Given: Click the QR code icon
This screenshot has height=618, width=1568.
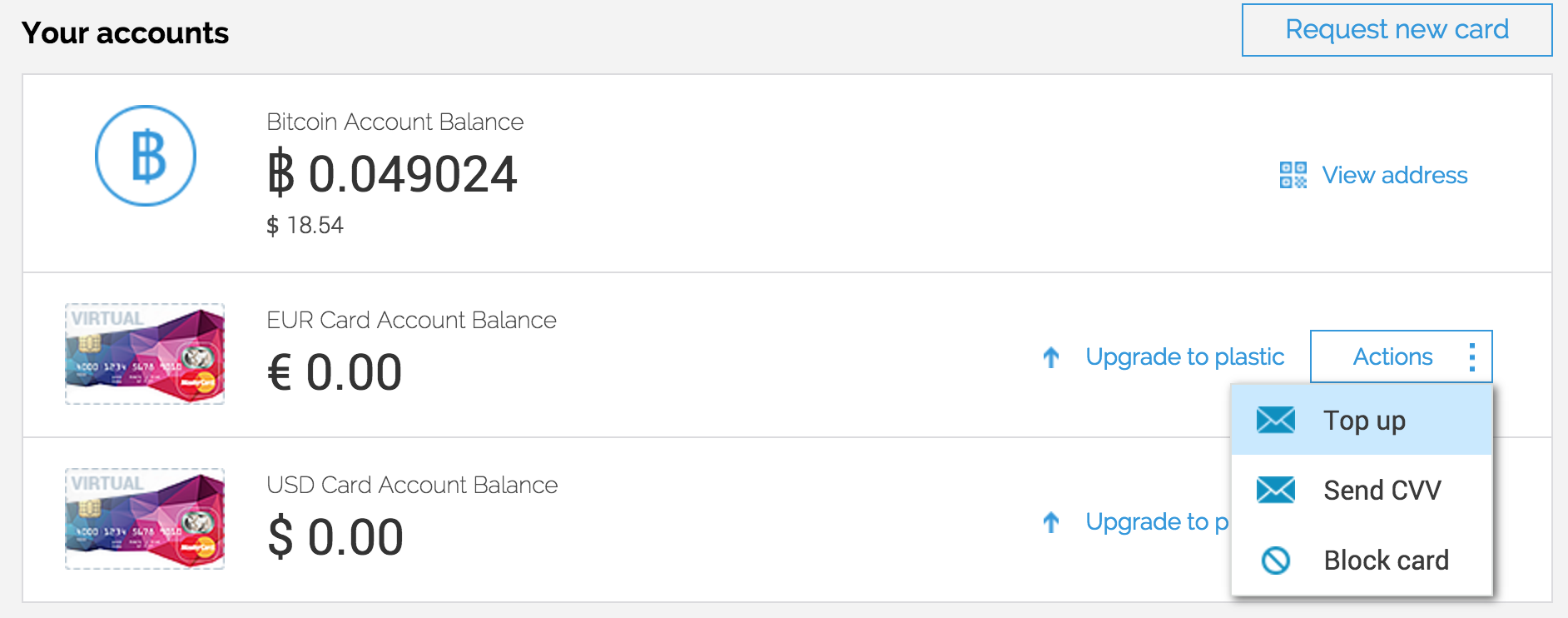Looking at the screenshot, I should (x=1293, y=175).
